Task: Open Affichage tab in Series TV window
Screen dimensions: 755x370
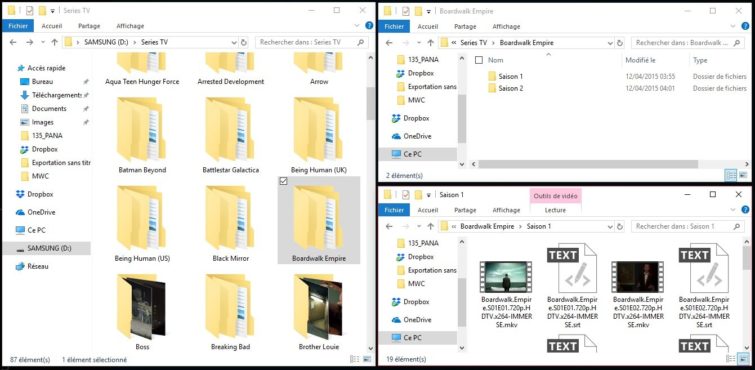Action: [130, 26]
